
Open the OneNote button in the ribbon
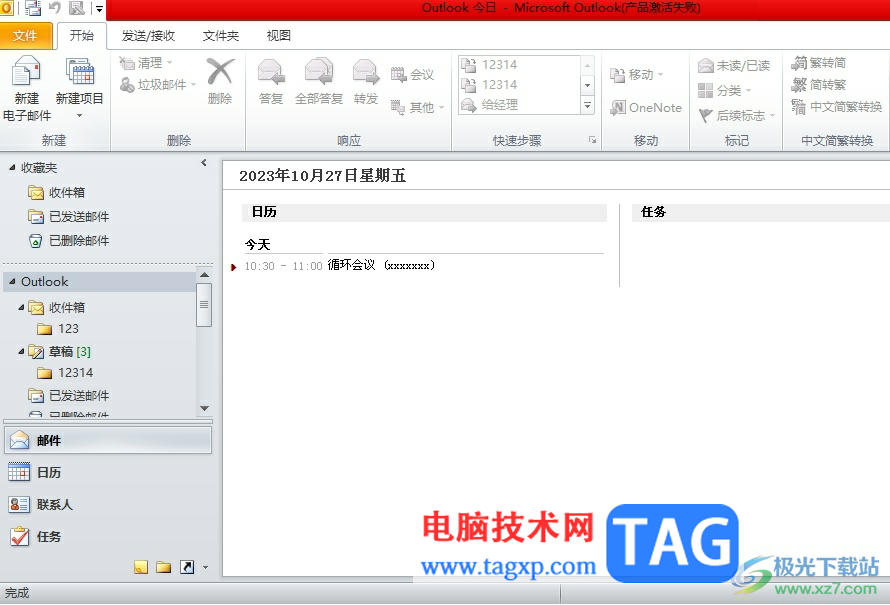click(x=646, y=107)
